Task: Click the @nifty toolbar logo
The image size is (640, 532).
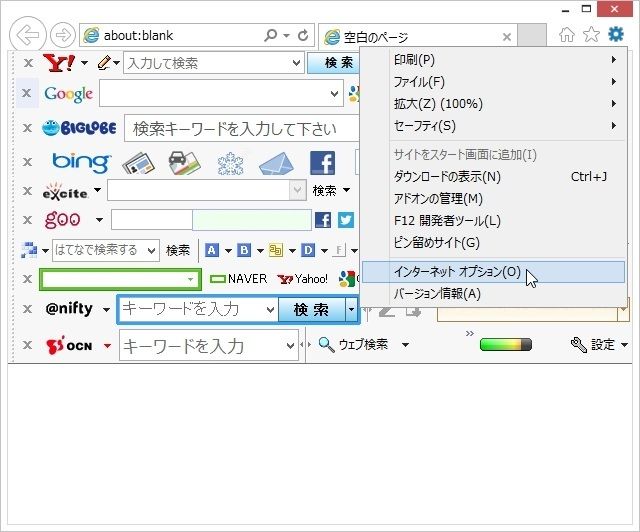Action: click(69, 308)
